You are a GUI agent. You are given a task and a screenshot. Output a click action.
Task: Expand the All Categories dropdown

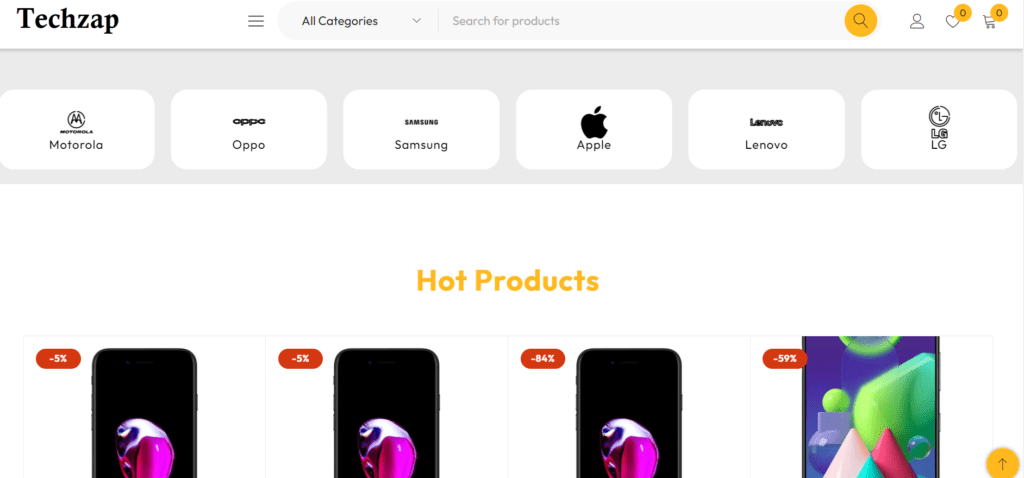click(x=360, y=21)
